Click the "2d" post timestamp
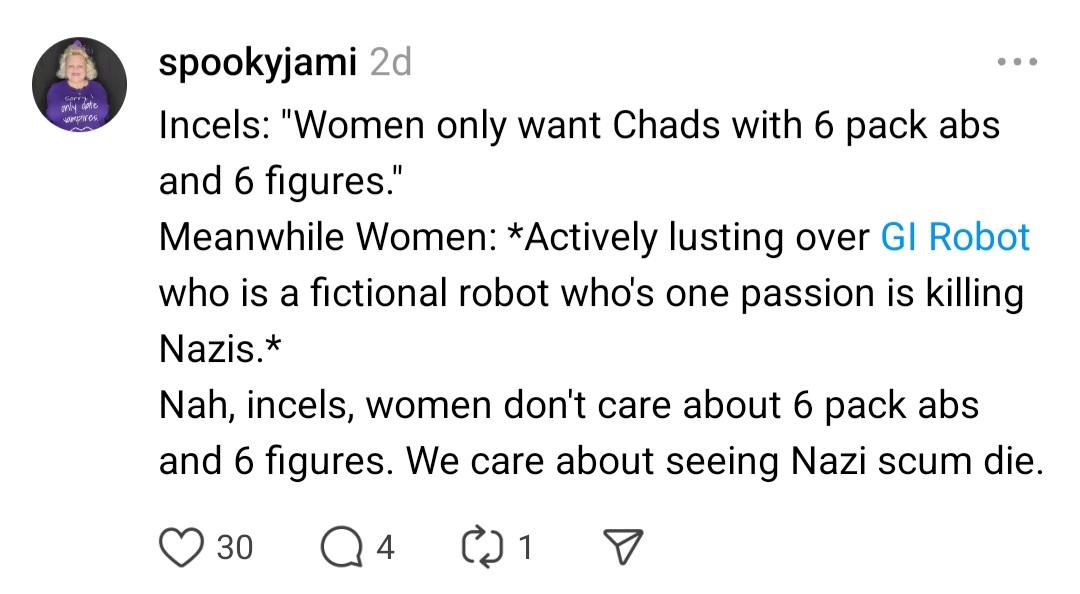 pos(390,63)
